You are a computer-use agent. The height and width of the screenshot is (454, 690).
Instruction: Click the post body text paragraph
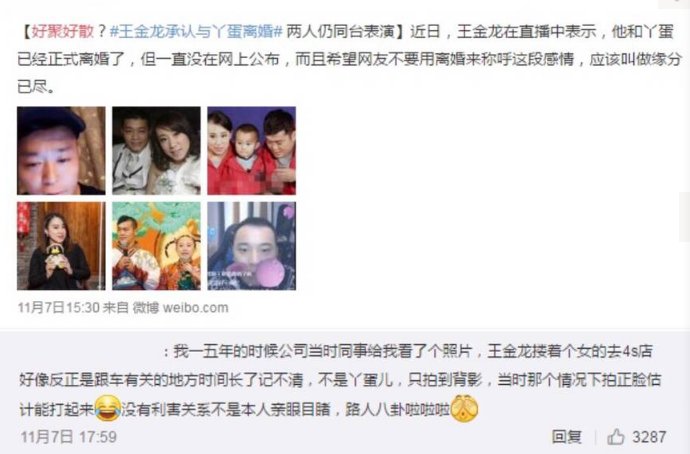click(350, 59)
